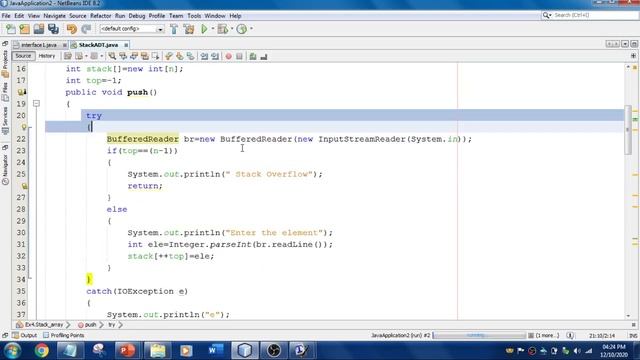This screenshot has height=360, width=640.
Task: Click the Toggle Bookmark icon
Action: point(191,56)
